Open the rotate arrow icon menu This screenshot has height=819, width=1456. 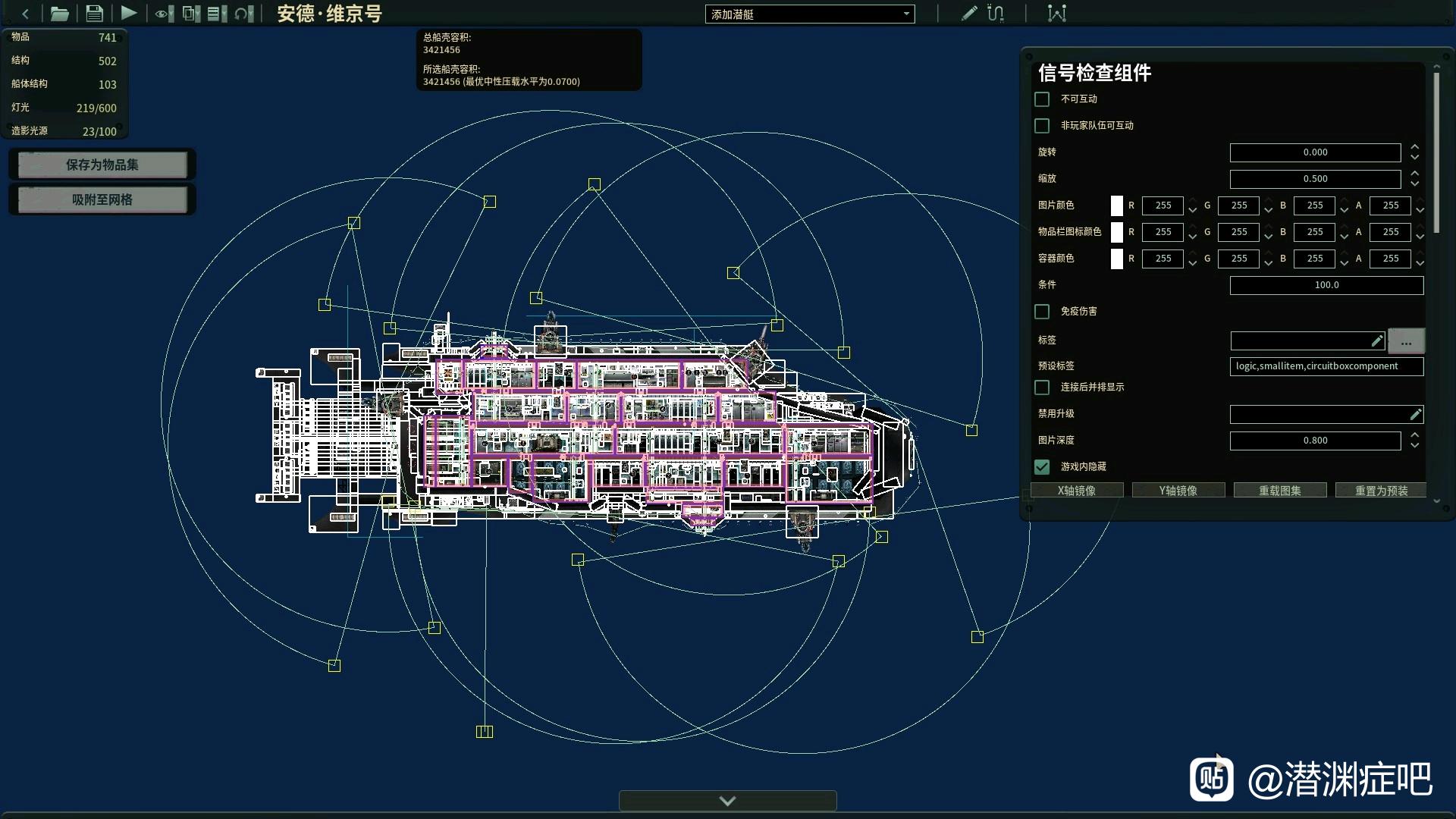244,14
